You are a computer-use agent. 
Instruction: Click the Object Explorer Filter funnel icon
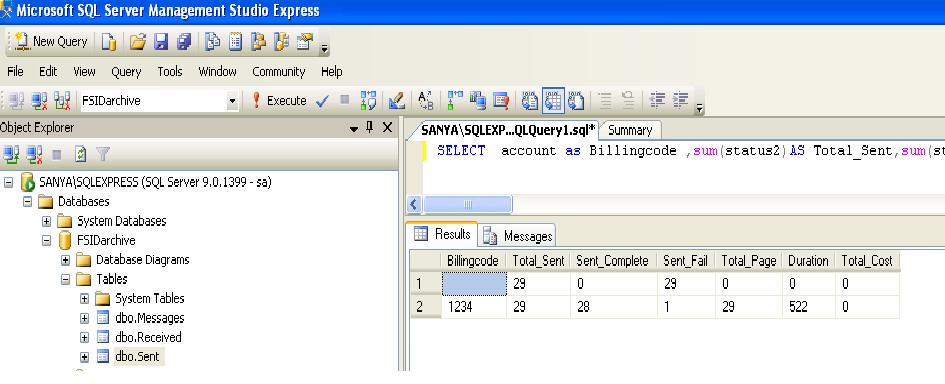pyautogui.click(x=103, y=155)
